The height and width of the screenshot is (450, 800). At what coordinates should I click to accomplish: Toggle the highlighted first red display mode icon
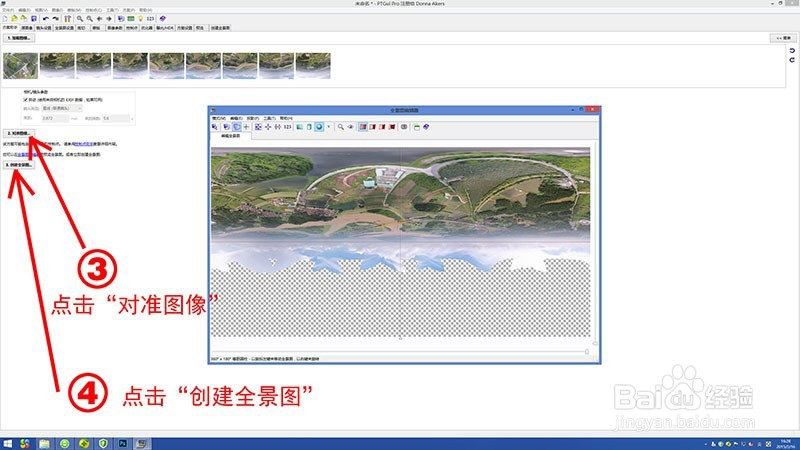[363, 127]
